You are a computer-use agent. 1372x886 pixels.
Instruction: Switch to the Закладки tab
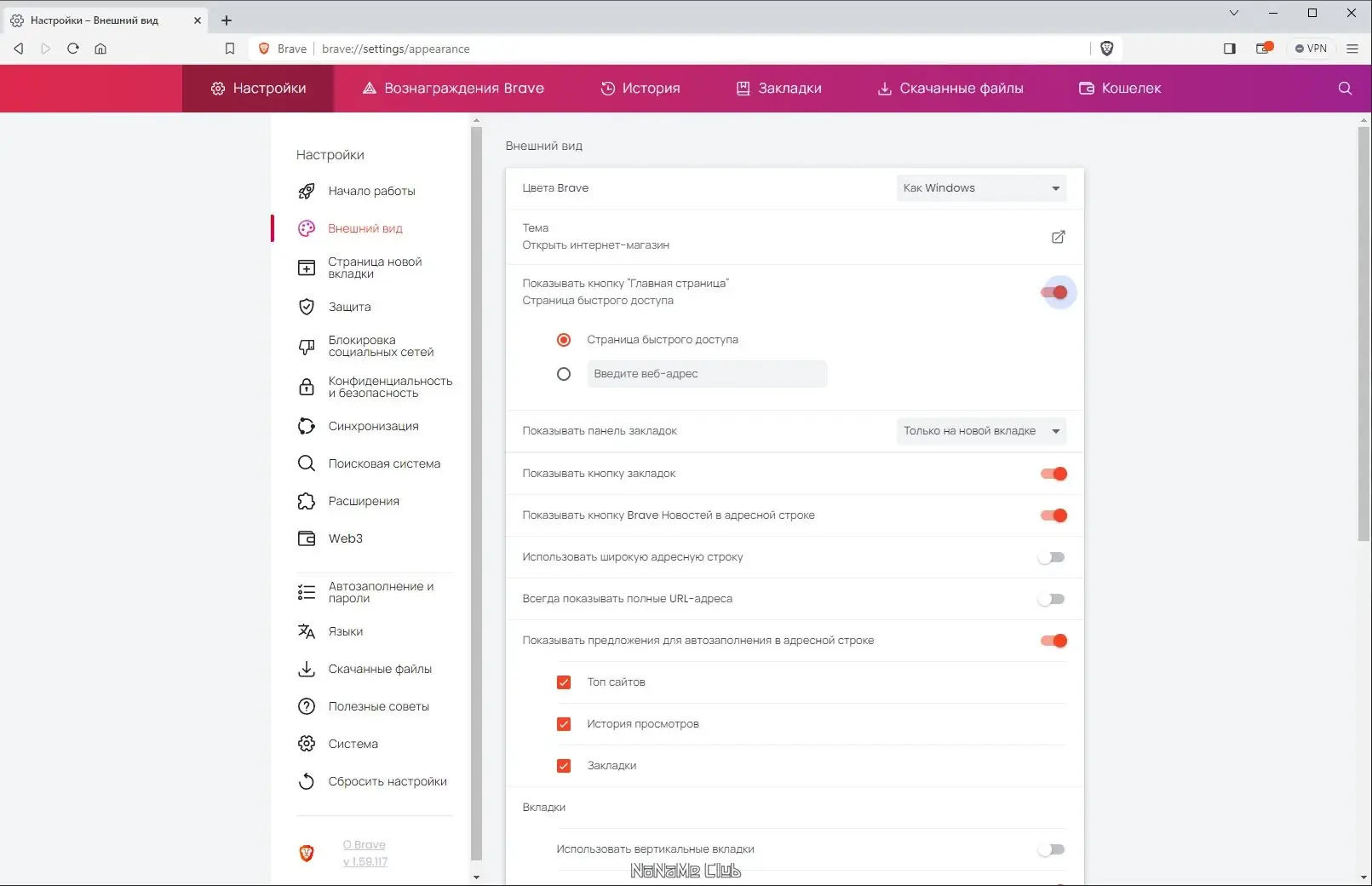(779, 89)
